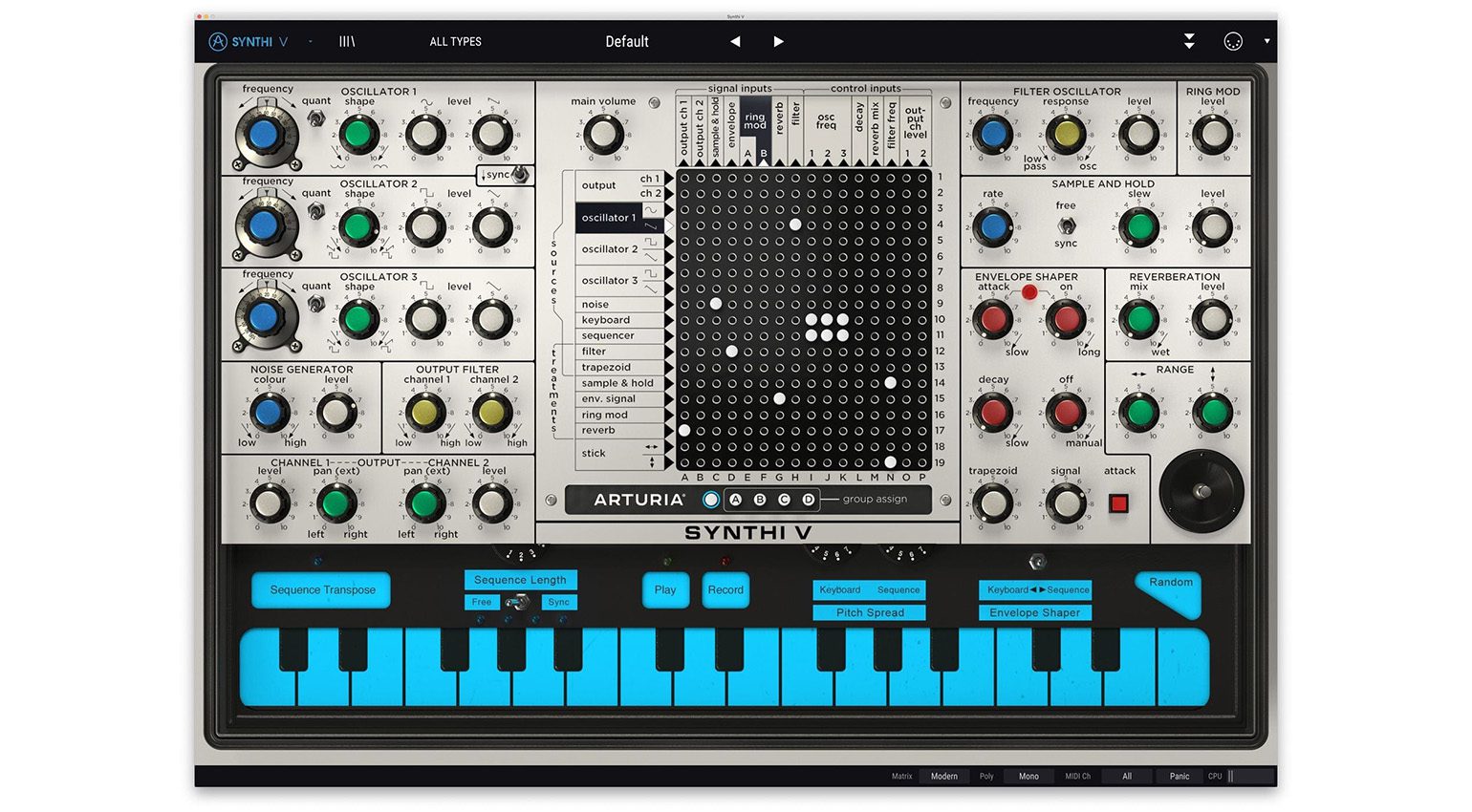1472x812 pixels.
Task: Click the white matrix pin on stick row 19
Action: pyautogui.click(x=891, y=462)
